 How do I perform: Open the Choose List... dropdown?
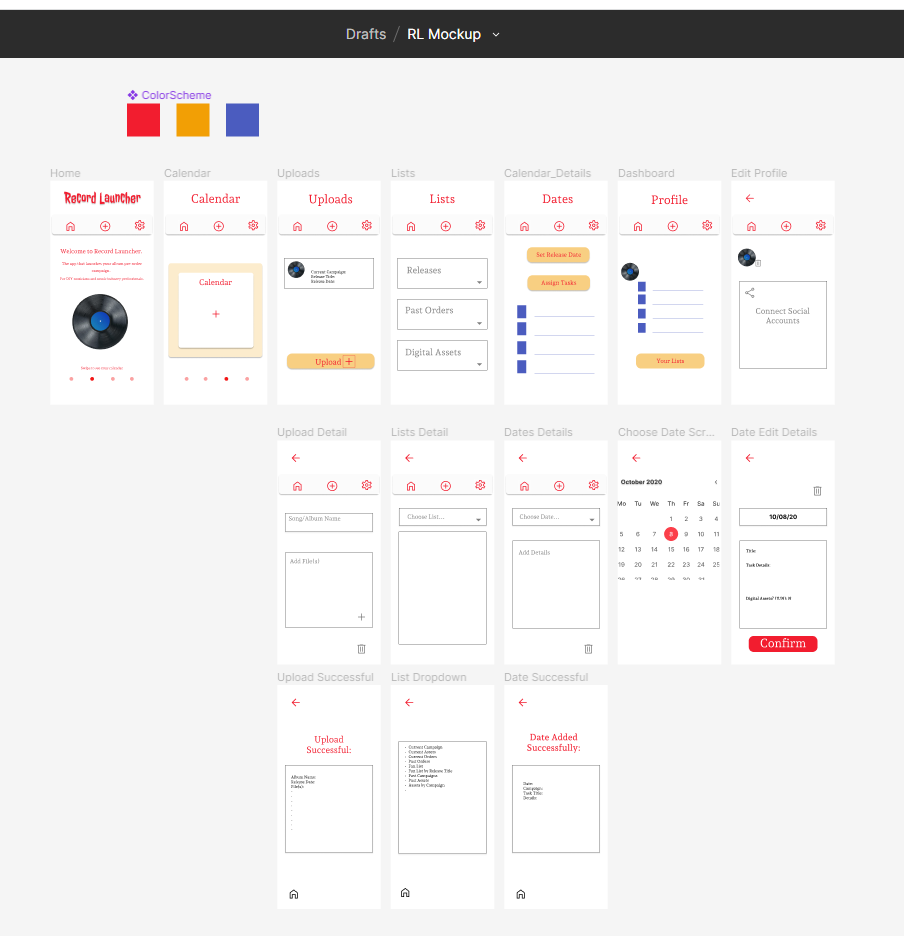pos(442,517)
